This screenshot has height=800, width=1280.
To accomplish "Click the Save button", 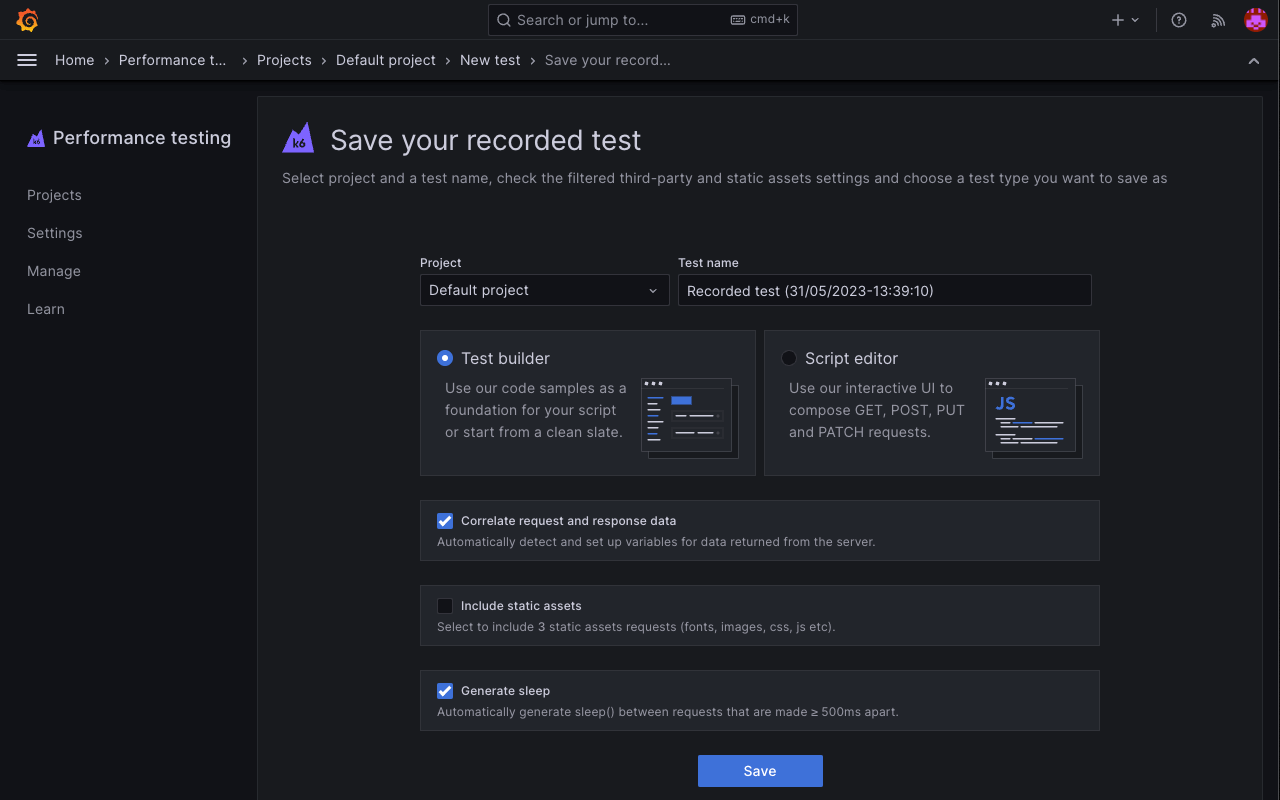I will (760, 771).
